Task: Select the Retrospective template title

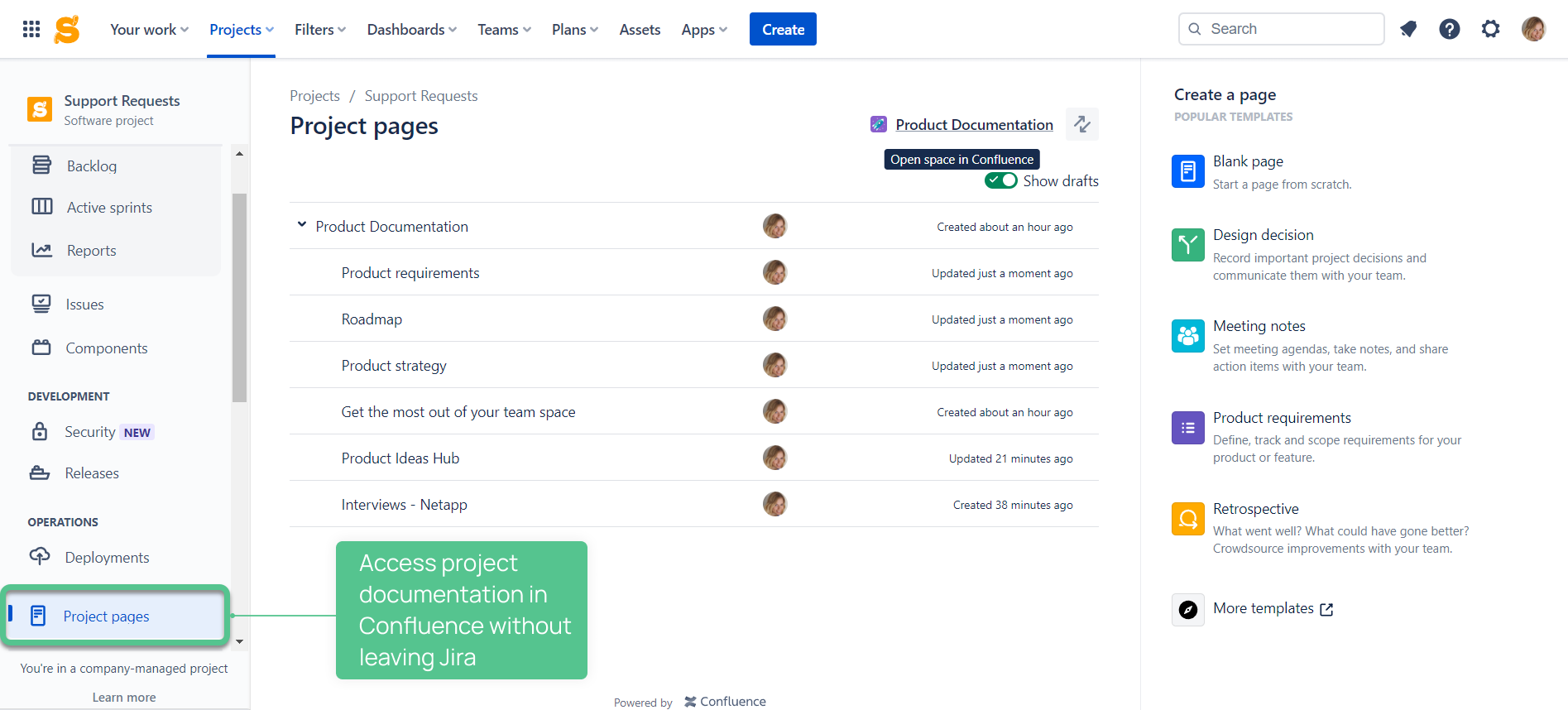Action: click(1255, 508)
